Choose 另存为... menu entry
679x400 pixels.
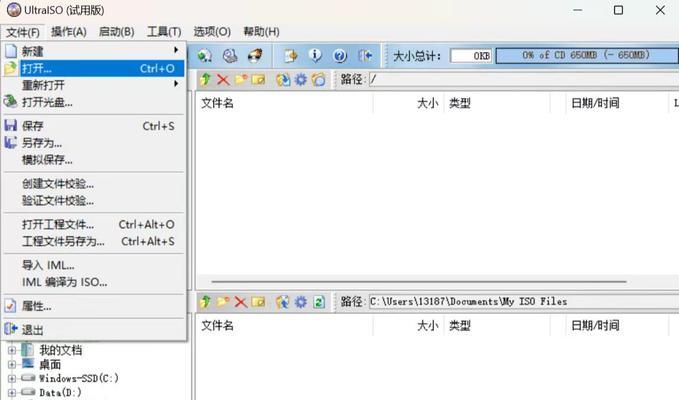[x=94, y=143]
